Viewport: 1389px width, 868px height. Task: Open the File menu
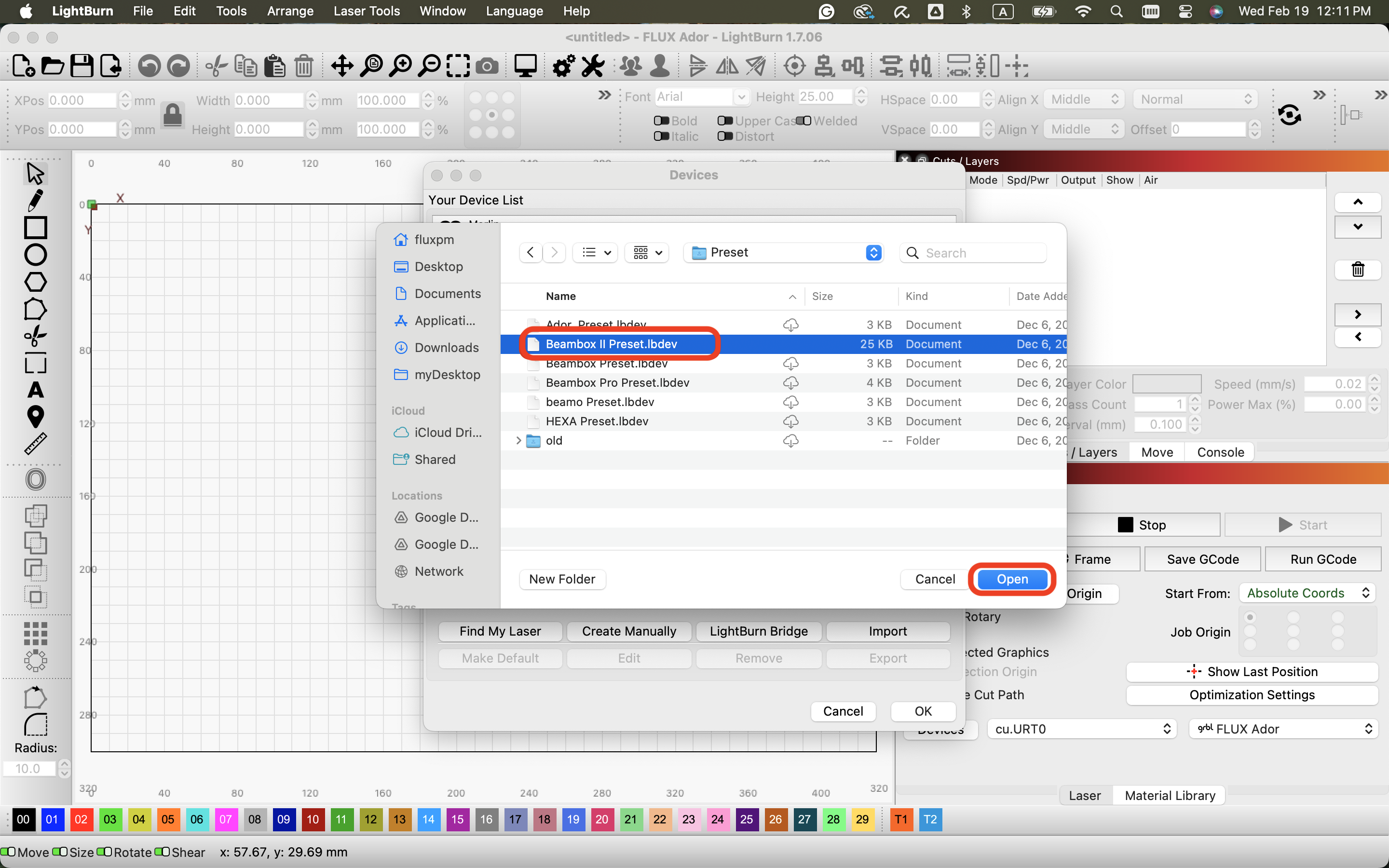(143, 11)
